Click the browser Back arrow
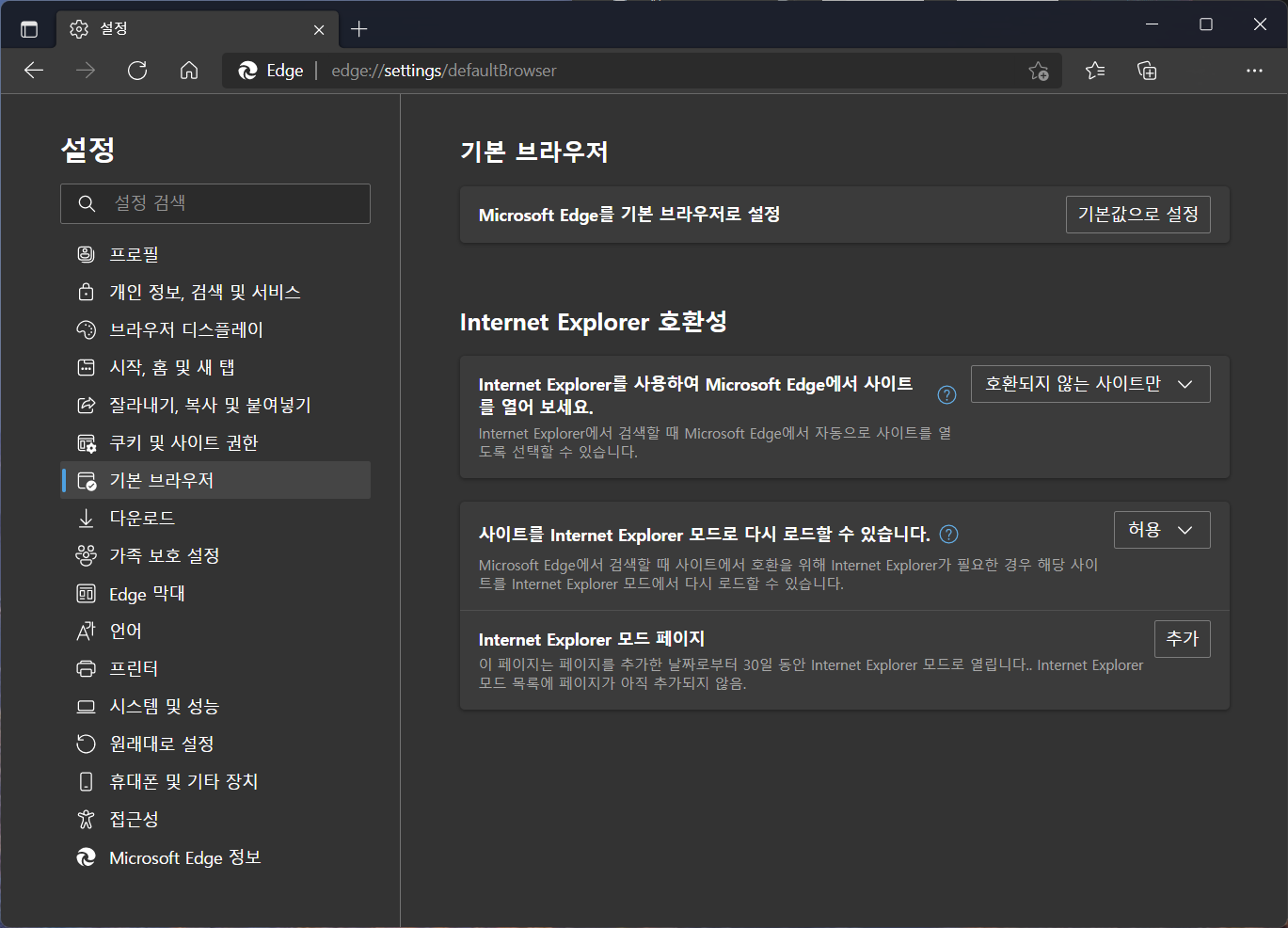Screen dimensions: 1288x928 click(34, 71)
